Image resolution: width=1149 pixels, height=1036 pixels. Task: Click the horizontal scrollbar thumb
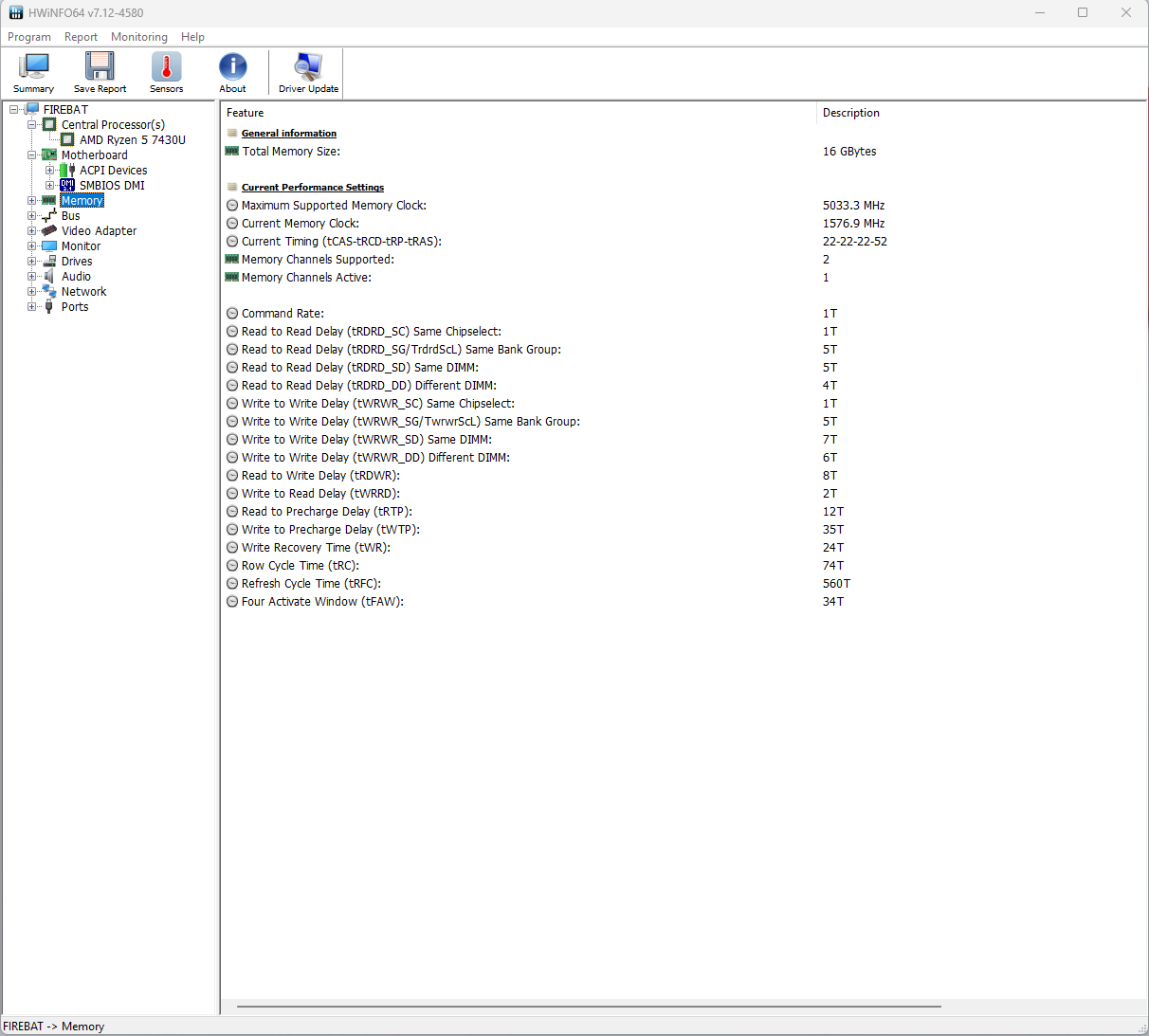(589, 1007)
